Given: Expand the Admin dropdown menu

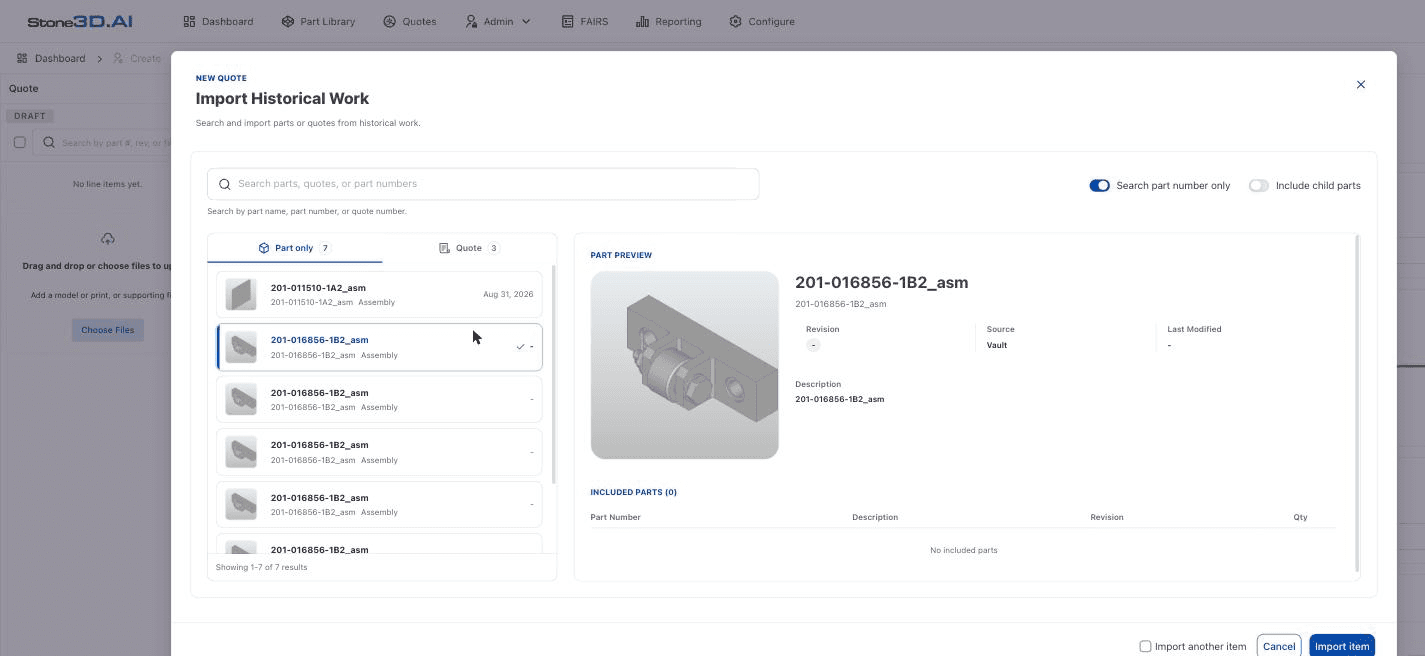Looking at the screenshot, I should 498,21.
